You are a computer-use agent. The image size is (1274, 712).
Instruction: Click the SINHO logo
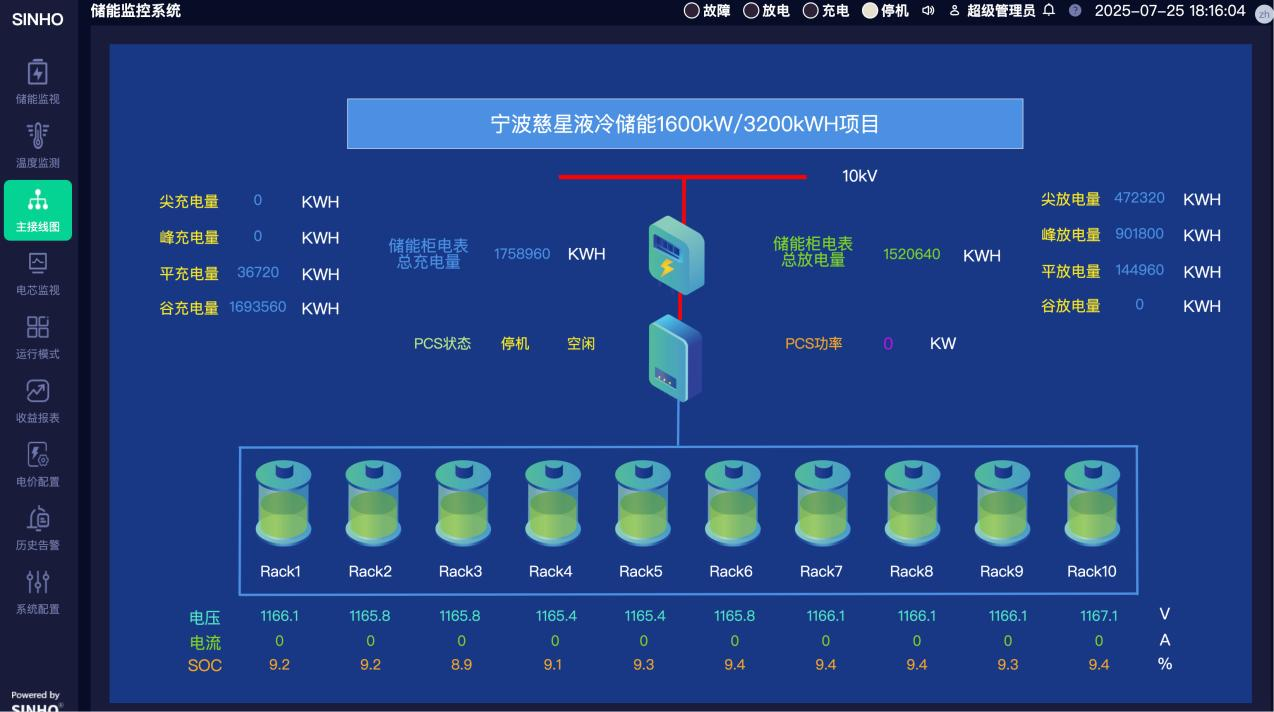click(x=37, y=19)
